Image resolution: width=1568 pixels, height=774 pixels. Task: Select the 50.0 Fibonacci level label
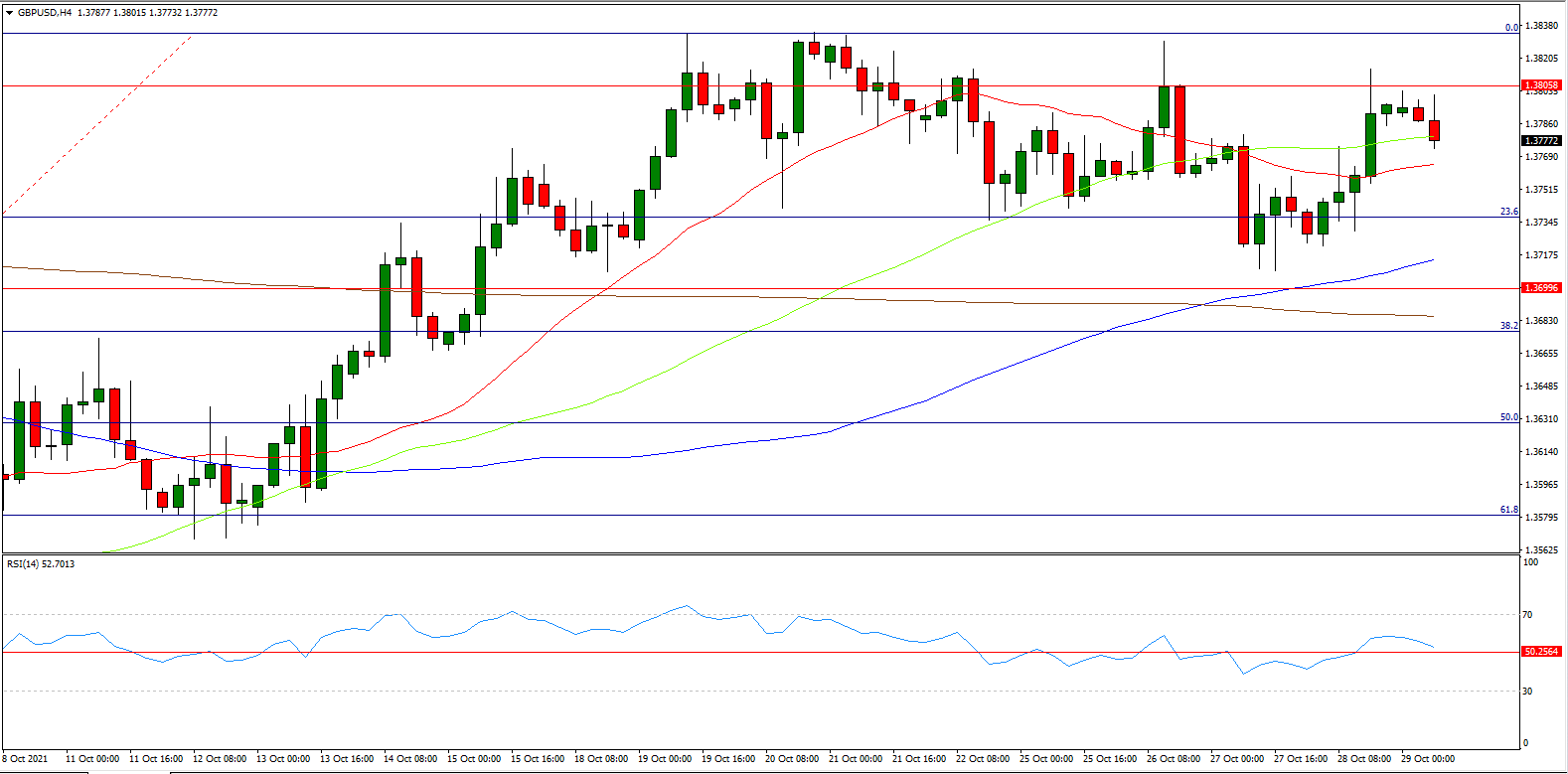[x=1508, y=417]
